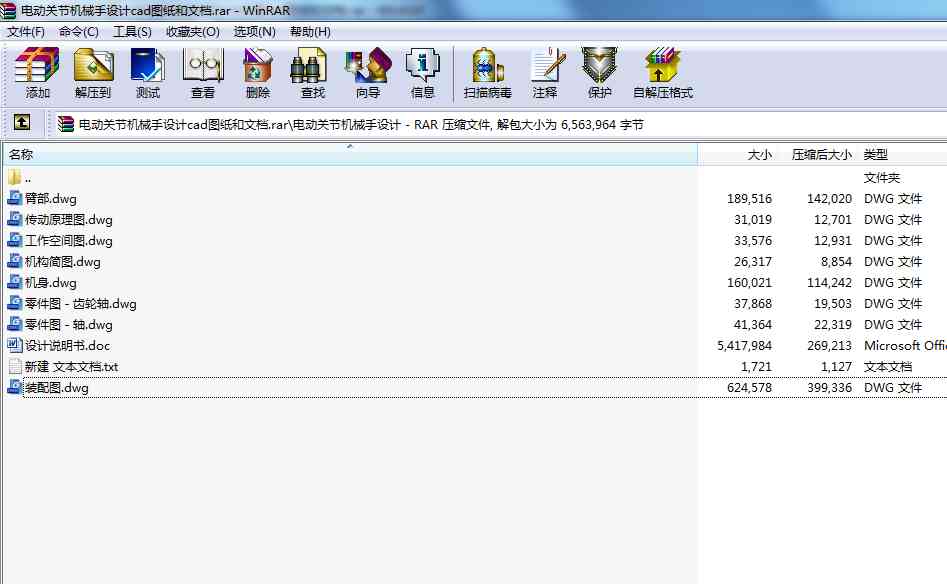Select the 机构简图.dwg file icon
The image size is (947, 584).
[14, 262]
